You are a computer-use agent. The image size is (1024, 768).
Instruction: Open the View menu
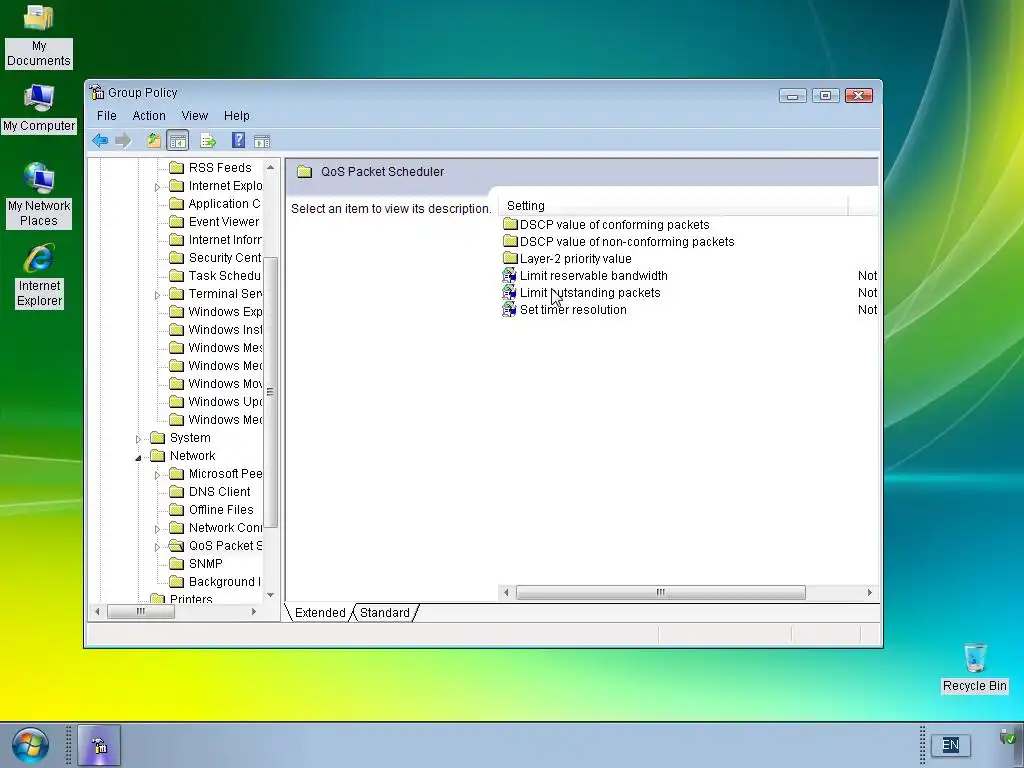coord(195,116)
